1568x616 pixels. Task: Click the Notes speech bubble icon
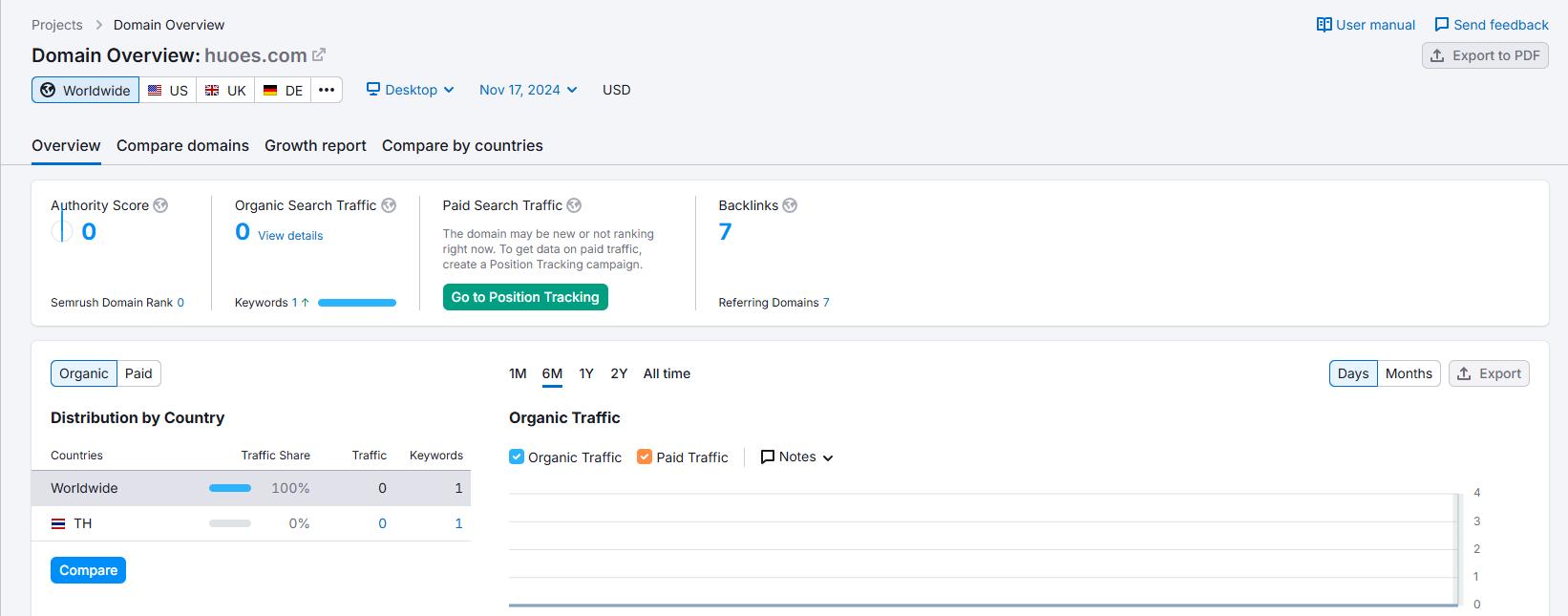[767, 457]
